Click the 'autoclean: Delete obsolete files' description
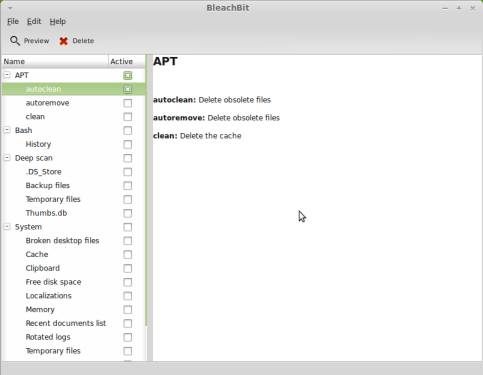Image resolution: width=483 pixels, height=375 pixels. pos(212,100)
